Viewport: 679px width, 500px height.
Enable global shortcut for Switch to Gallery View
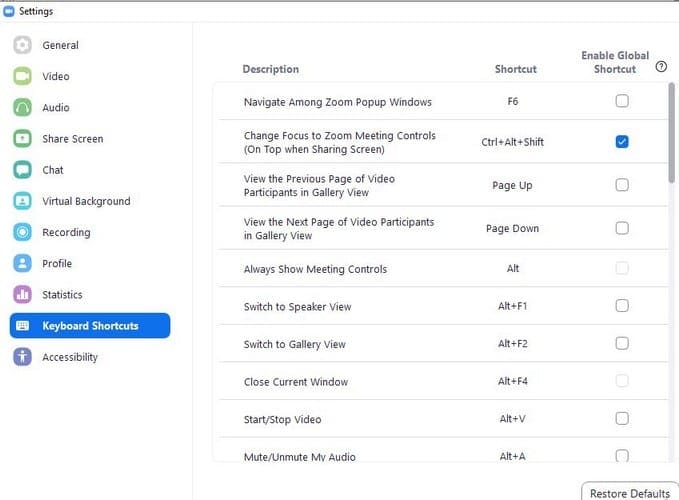coord(622,343)
